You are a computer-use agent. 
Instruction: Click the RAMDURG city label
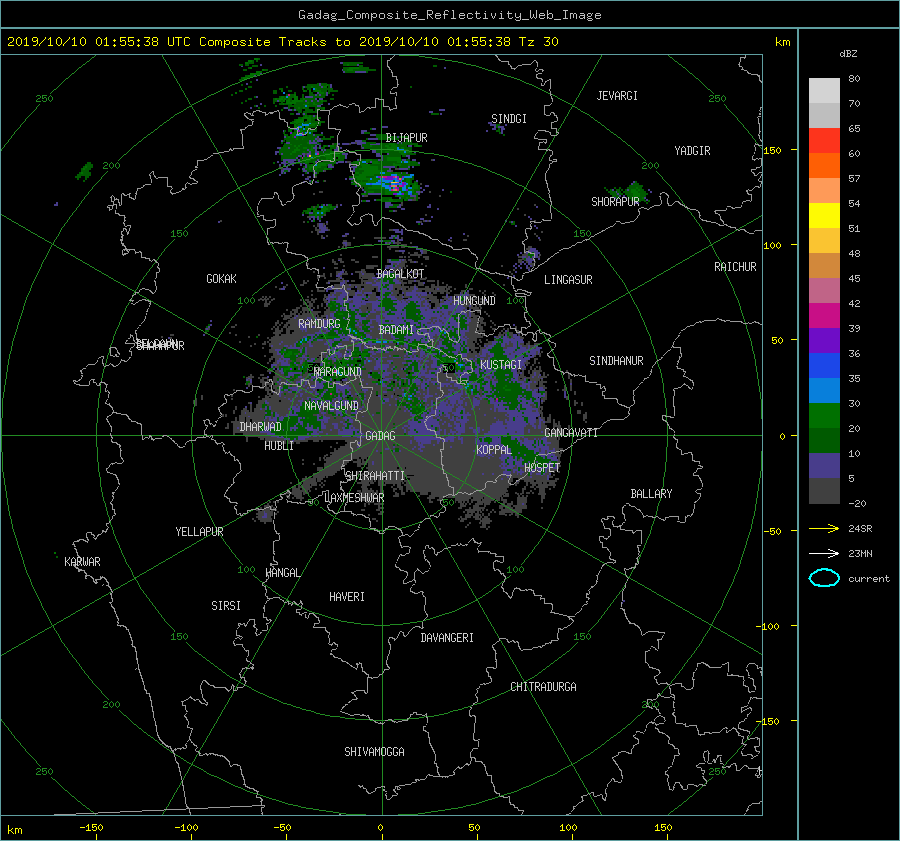pos(319,324)
